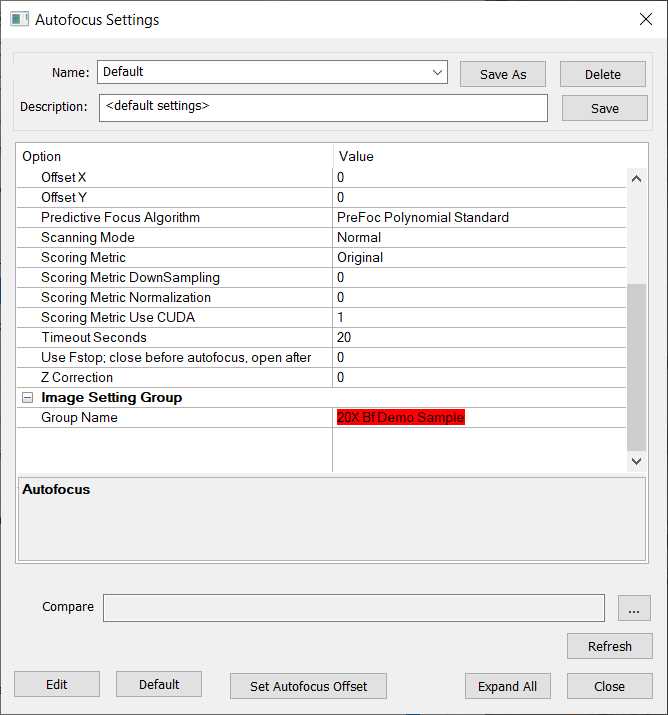Save the current settings
668x715 pixels.
tap(604, 108)
